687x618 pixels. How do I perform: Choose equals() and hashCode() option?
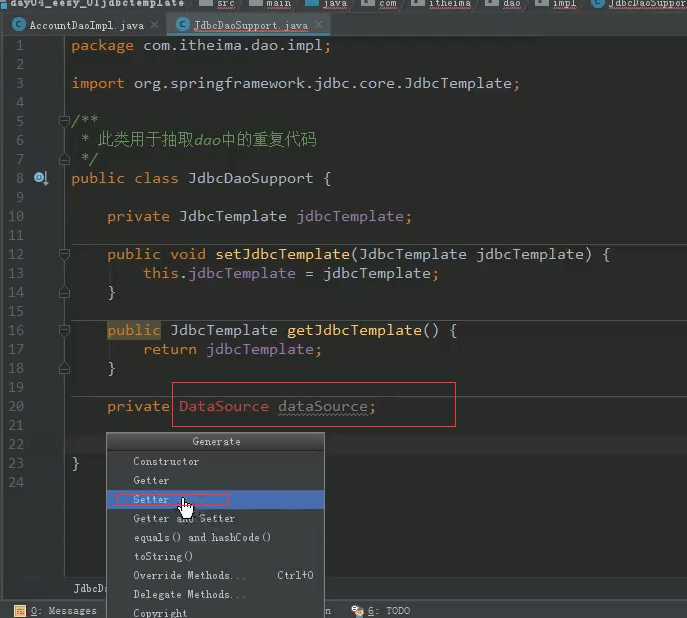coord(202,537)
